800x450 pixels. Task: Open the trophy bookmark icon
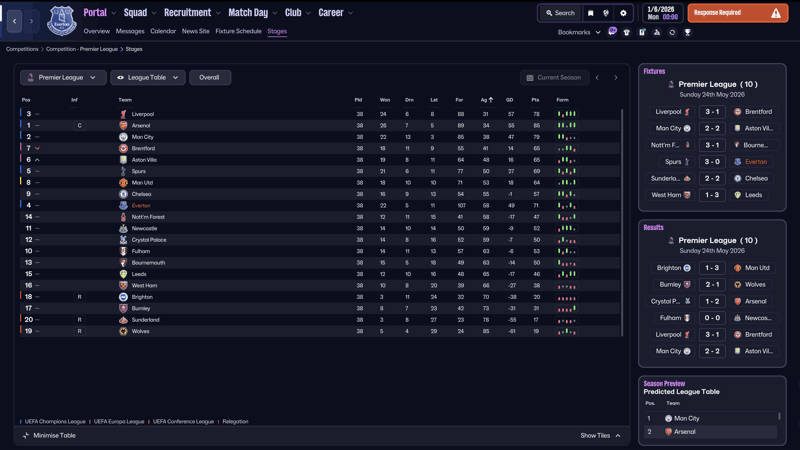688,32
